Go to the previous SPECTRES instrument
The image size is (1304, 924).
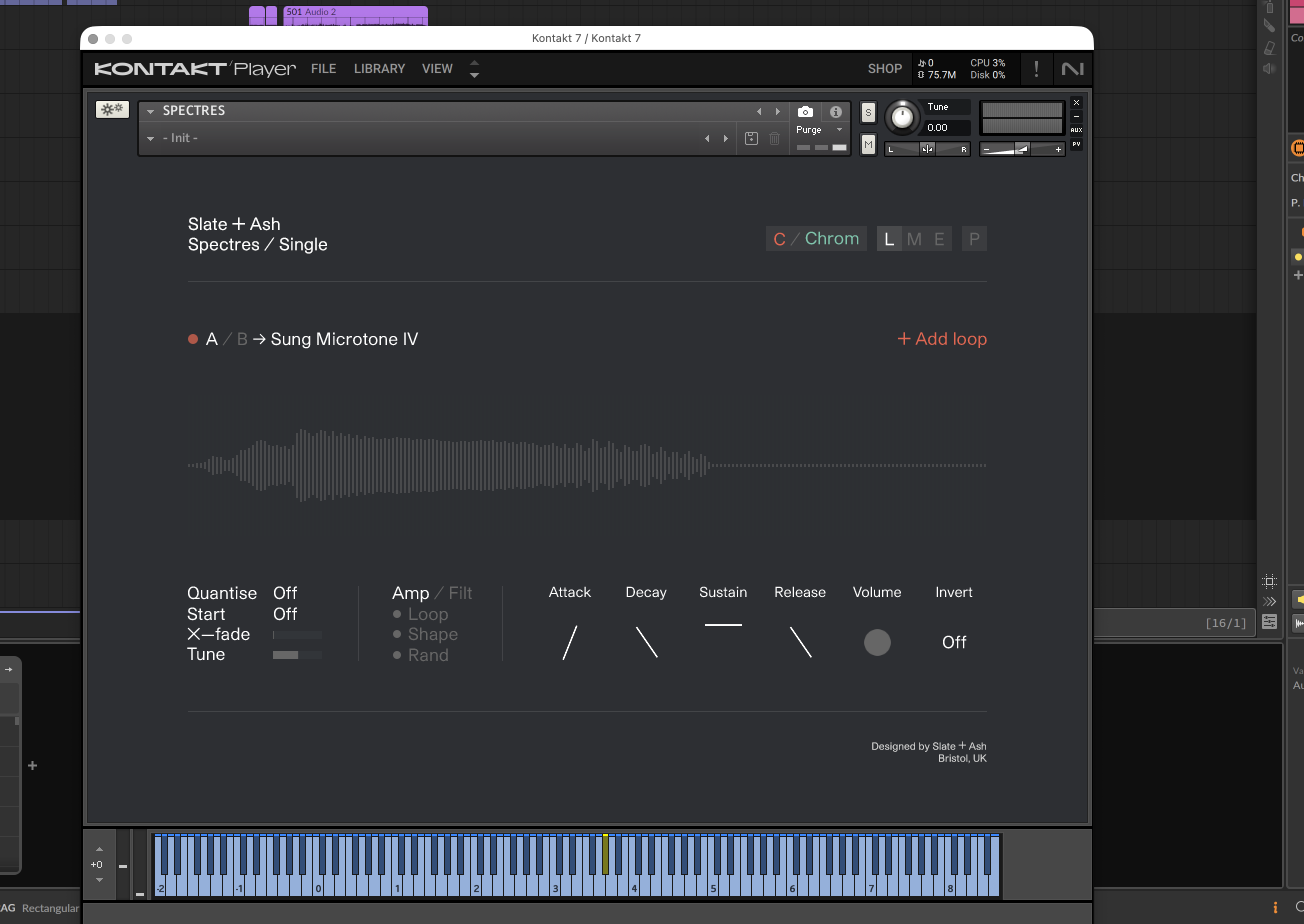pyautogui.click(x=759, y=111)
